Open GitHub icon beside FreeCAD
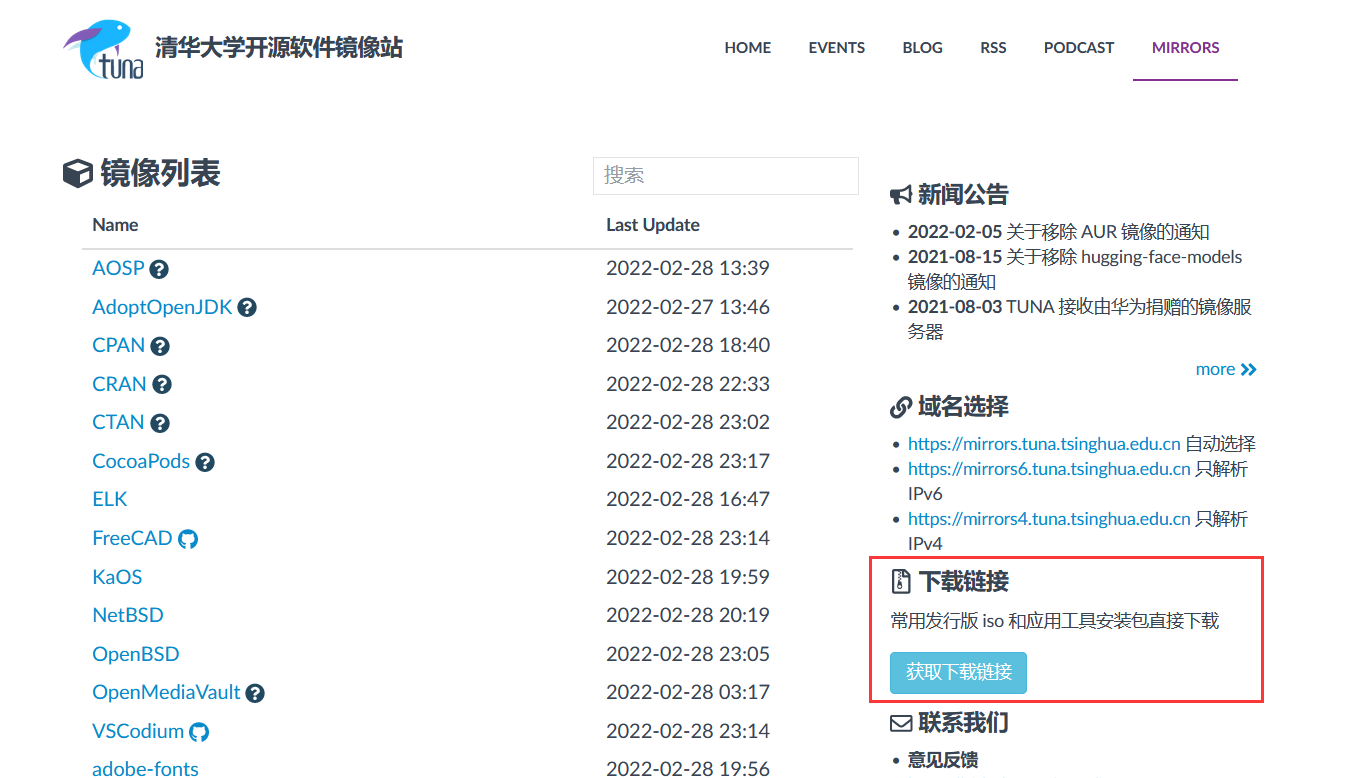The height and width of the screenshot is (778, 1358). tap(188, 539)
